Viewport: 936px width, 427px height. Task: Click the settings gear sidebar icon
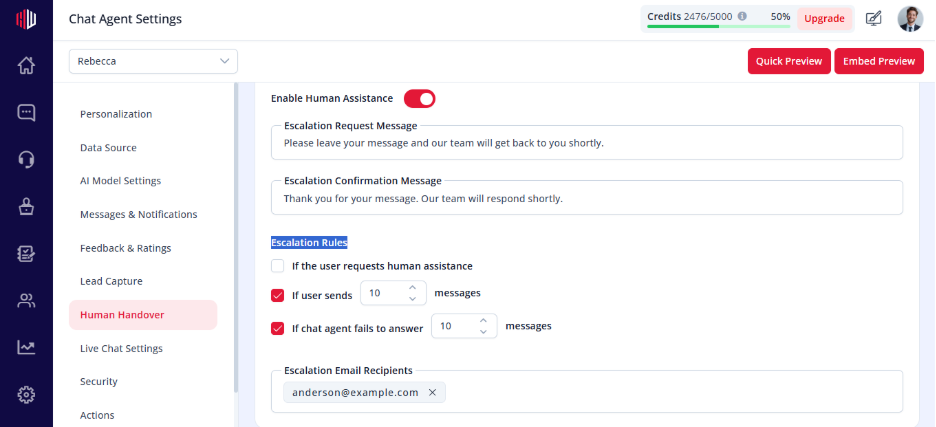click(x=26, y=395)
